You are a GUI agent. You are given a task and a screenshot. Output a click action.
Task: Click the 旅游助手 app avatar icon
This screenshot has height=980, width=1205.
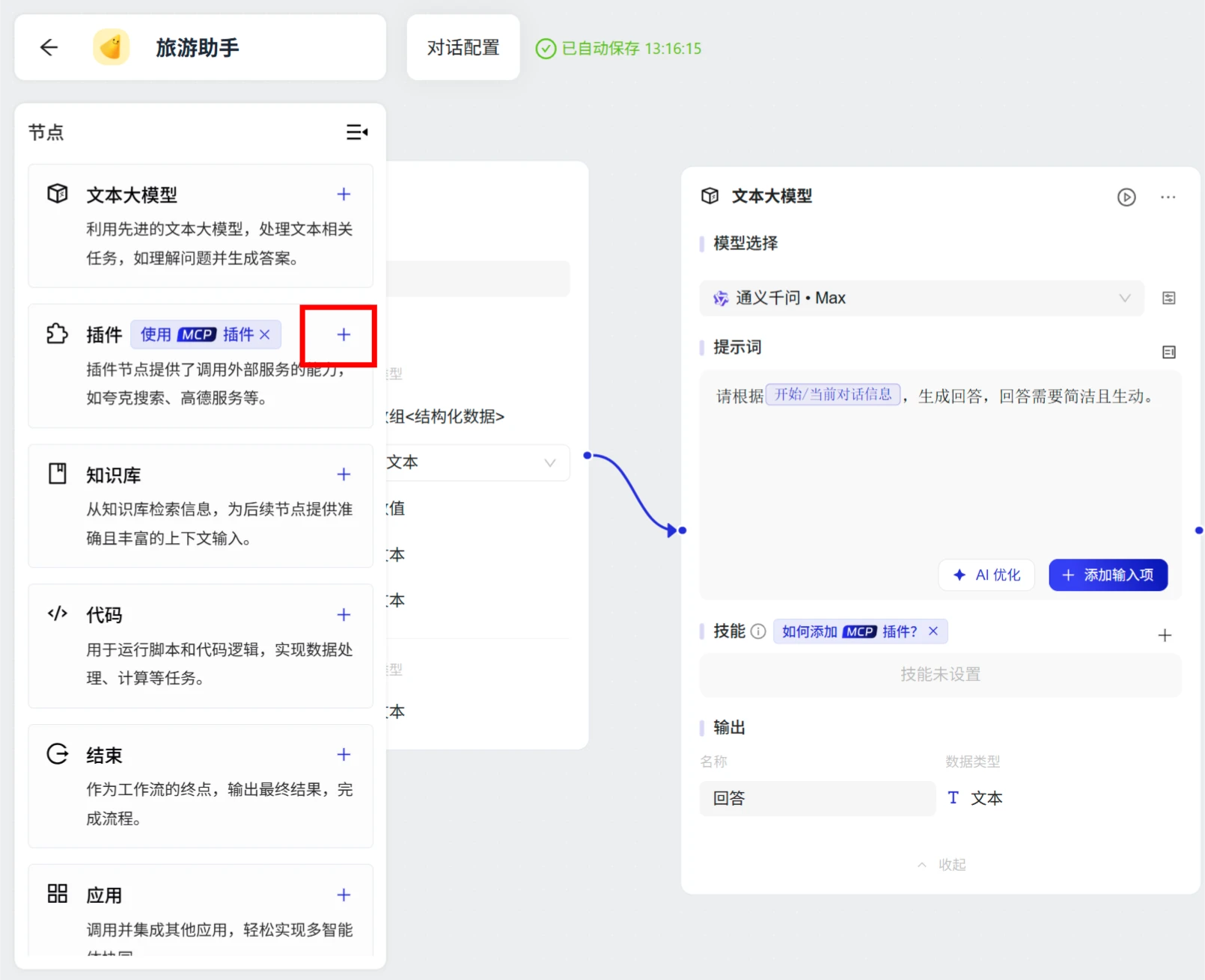pos(111,47)
